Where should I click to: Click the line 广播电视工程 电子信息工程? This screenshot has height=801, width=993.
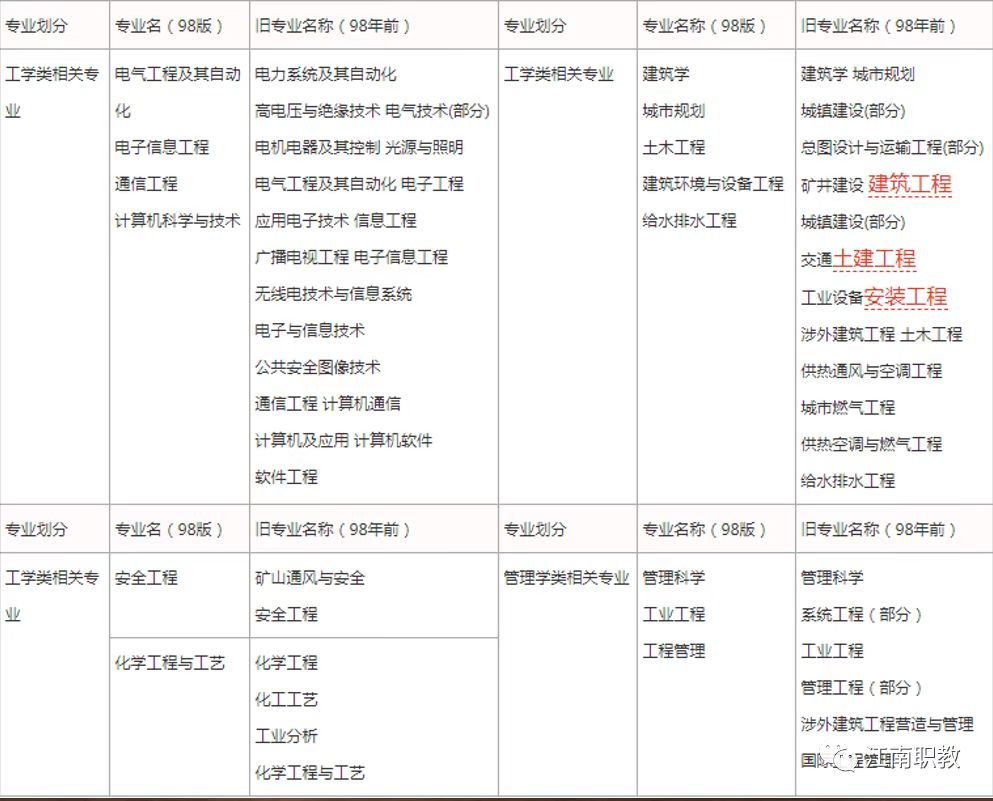coord(351,257)
